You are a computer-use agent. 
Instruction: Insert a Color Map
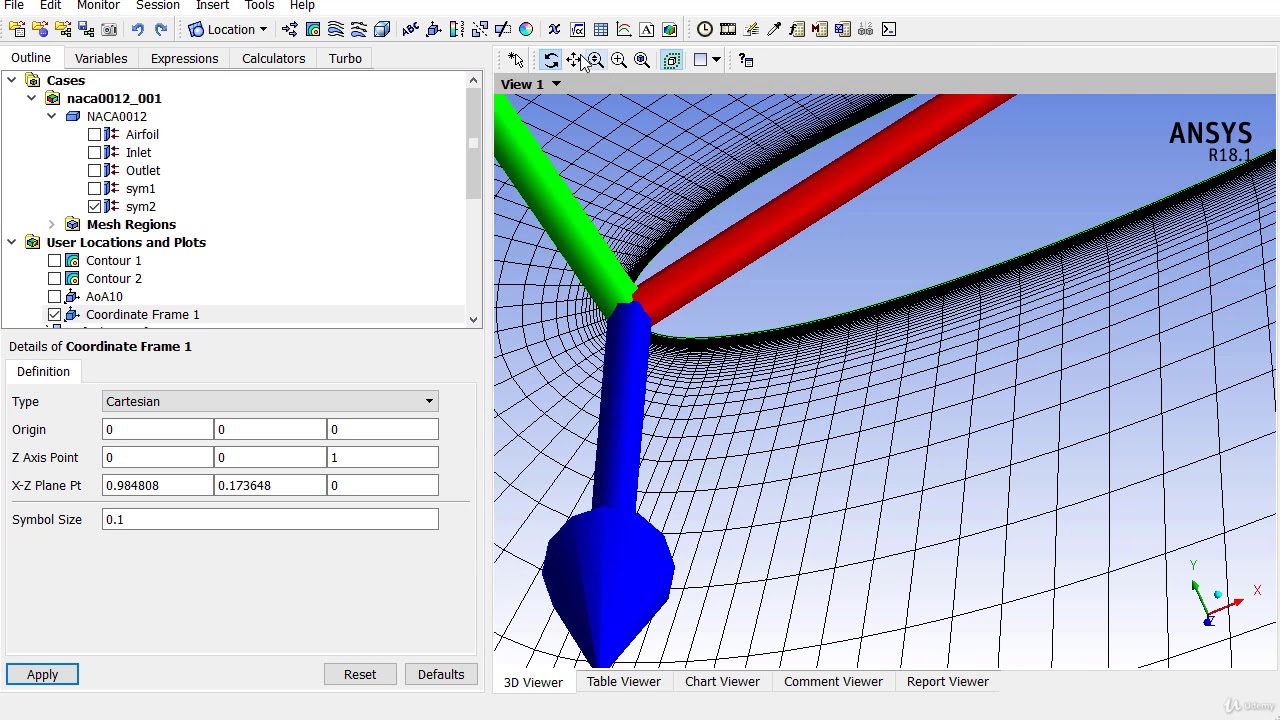[x=526, y=29]
